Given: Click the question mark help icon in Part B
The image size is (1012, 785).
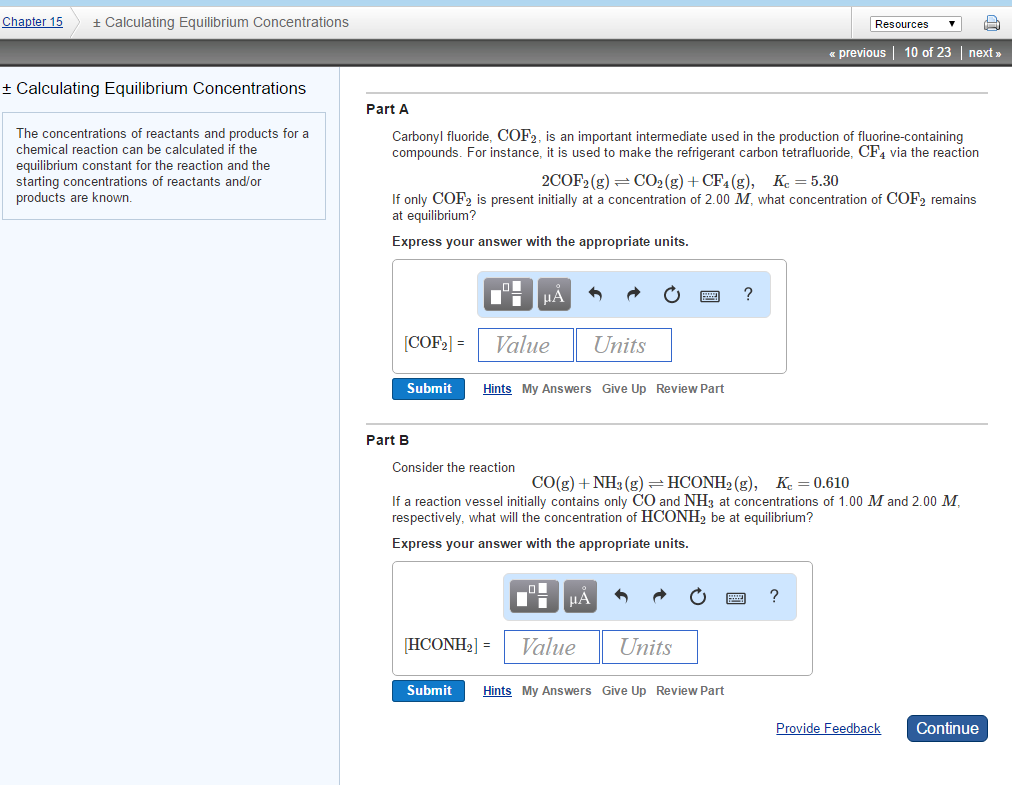Looking at the screenshot, I should (x=774, y=596).
